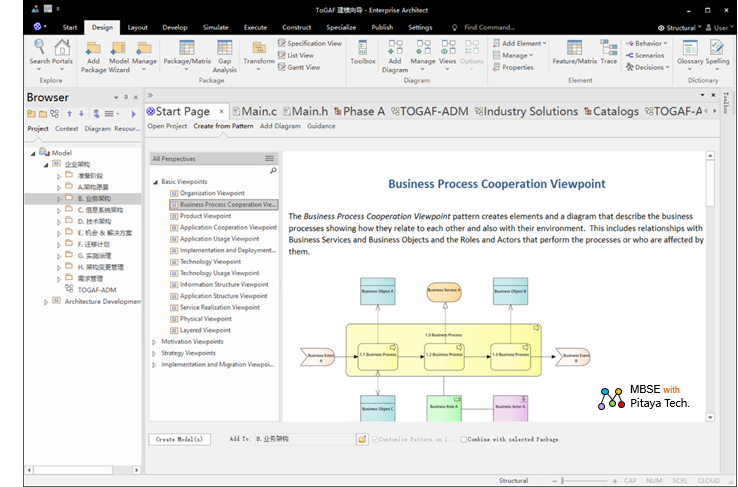The image size is (738, 487).
Task: Open Scenarios for element
Action: 645,56
